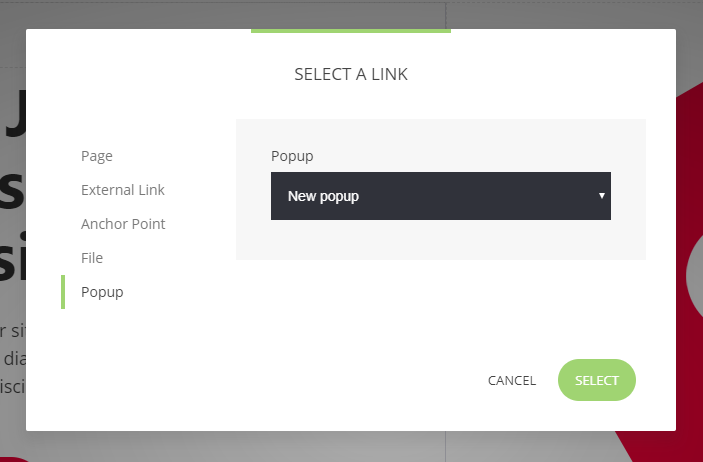Open the New popup dropdown
703x462 pixels.
coord(430,196)
